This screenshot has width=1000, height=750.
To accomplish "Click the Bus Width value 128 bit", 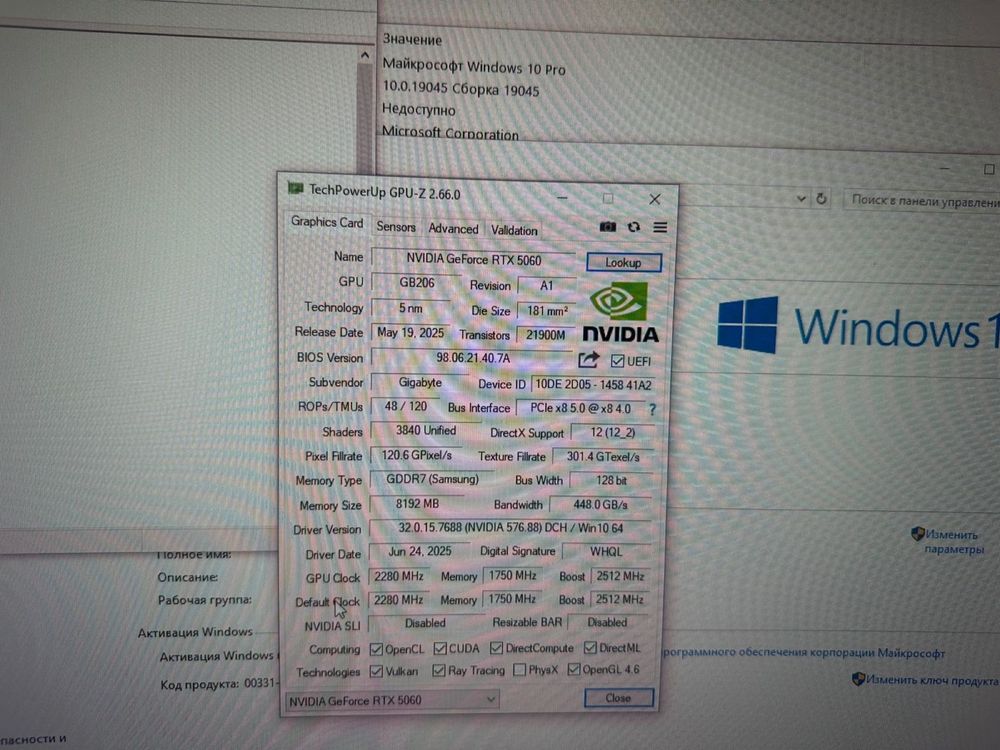I will click(x=611, y=480).
